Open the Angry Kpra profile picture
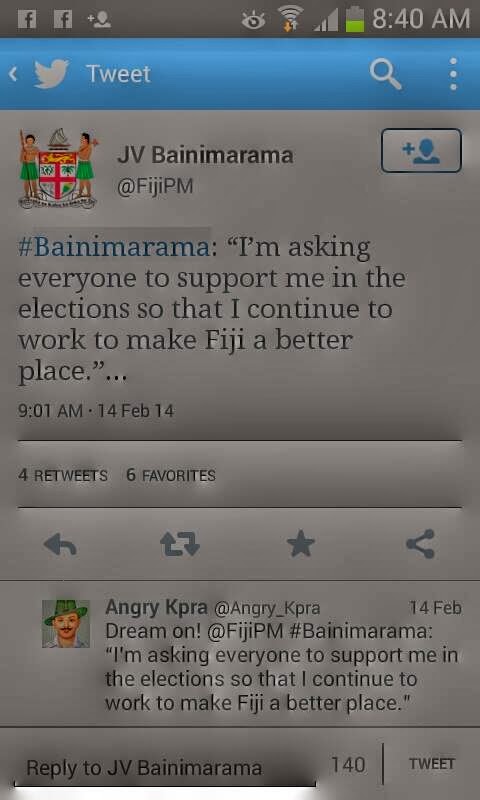The height and width of the screenshot is (800, 480). (66, 623)
